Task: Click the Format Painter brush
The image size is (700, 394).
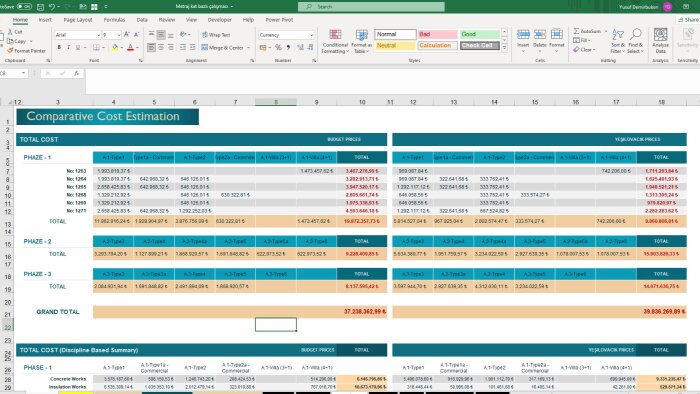Action: click(x=10, y=51)
